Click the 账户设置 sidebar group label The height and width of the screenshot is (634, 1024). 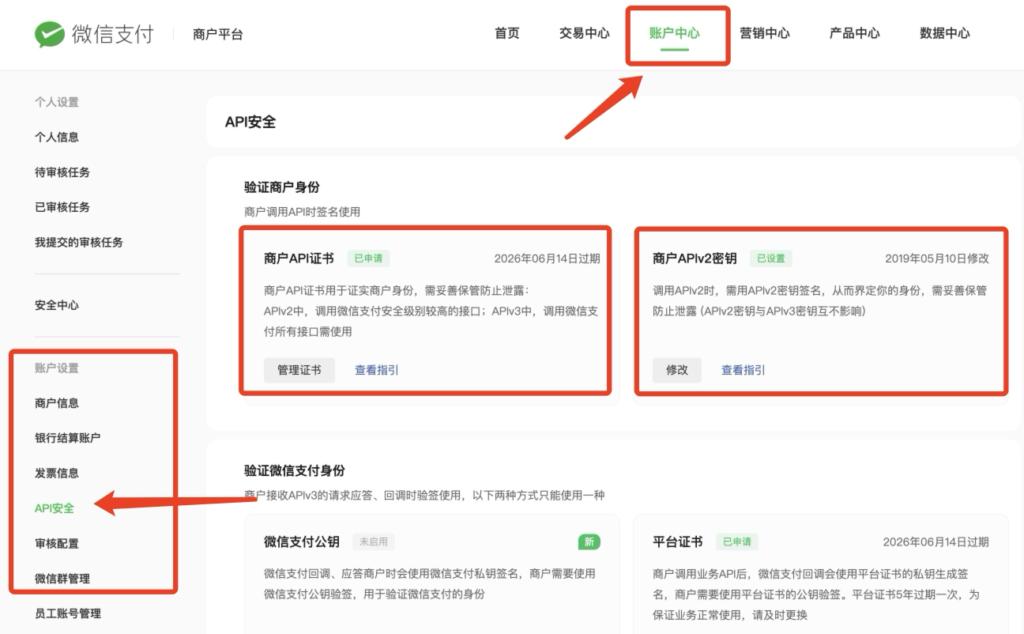(57, 368)
